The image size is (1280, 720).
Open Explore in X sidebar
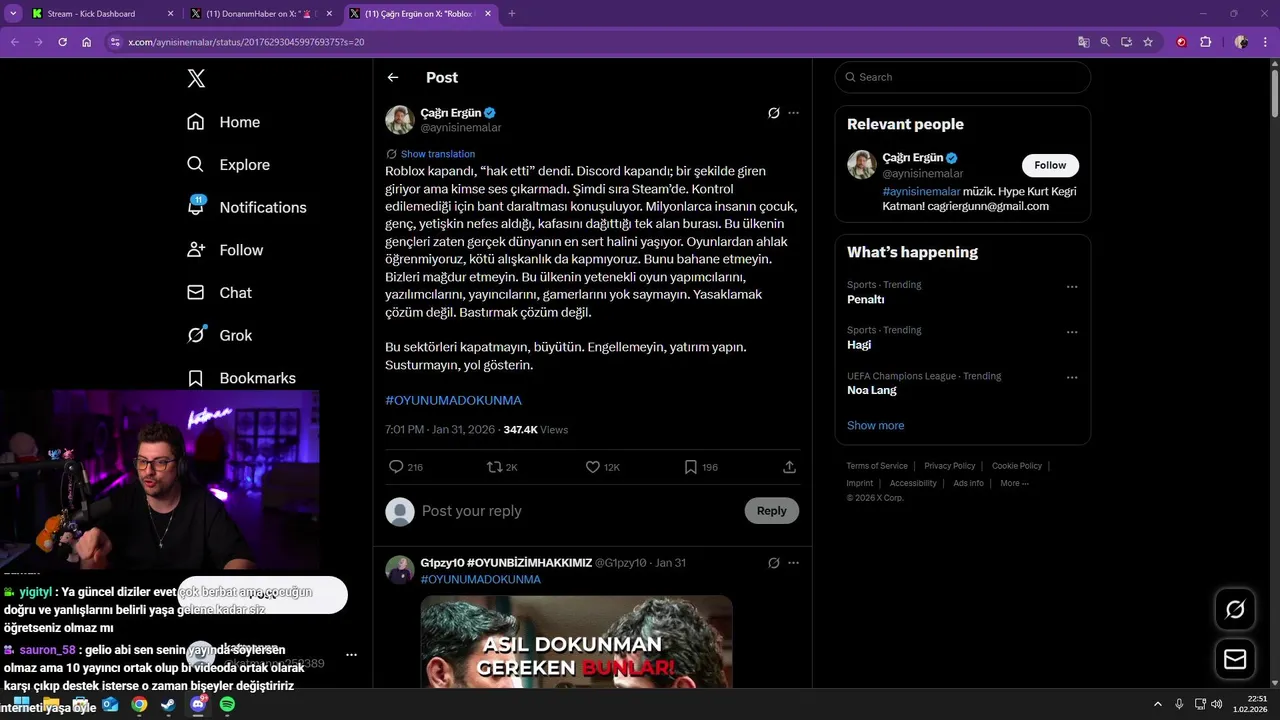228,165
